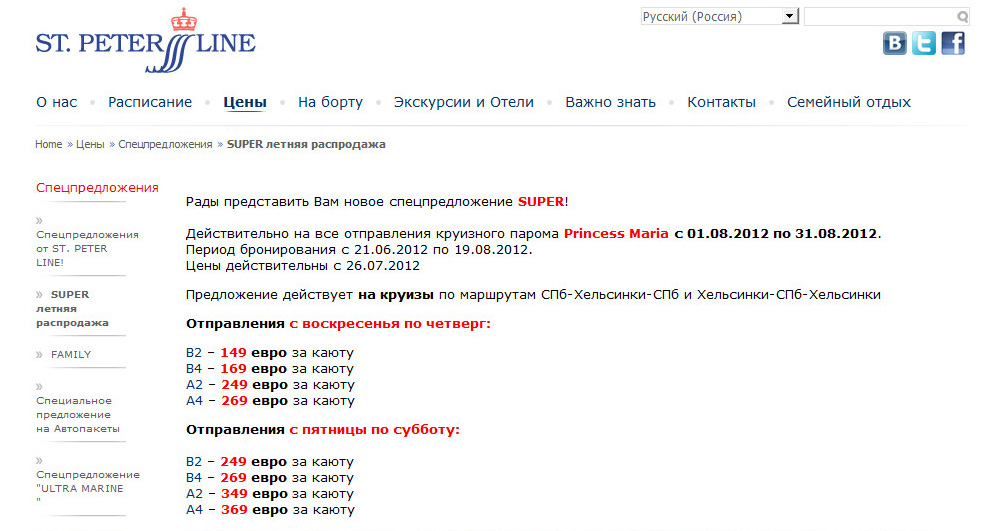Screen dimensions: 990x531
Task: Open the VKontakte social page icon
Action: [x=894, y=43]
